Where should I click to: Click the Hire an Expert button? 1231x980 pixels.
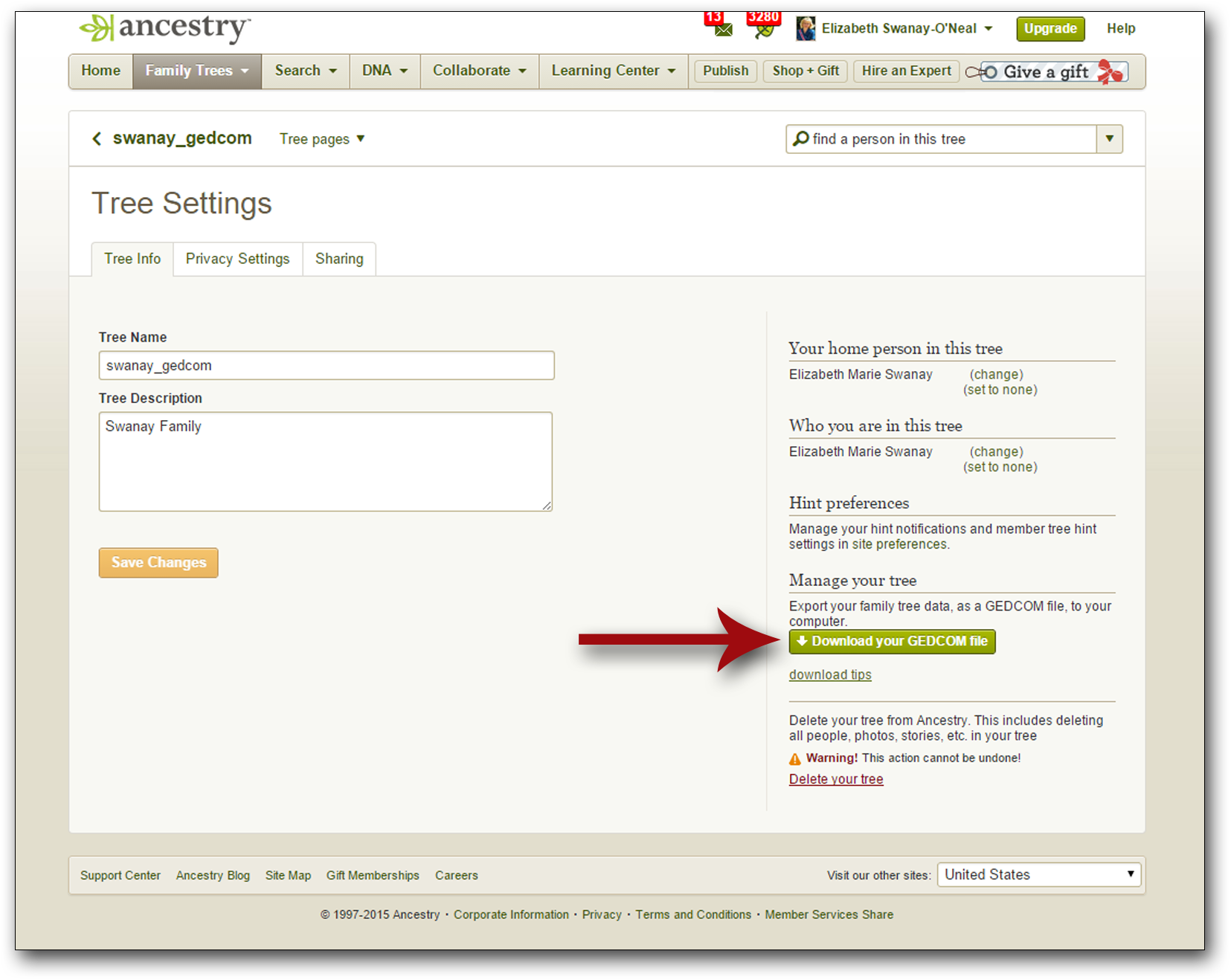pos(907,71)
